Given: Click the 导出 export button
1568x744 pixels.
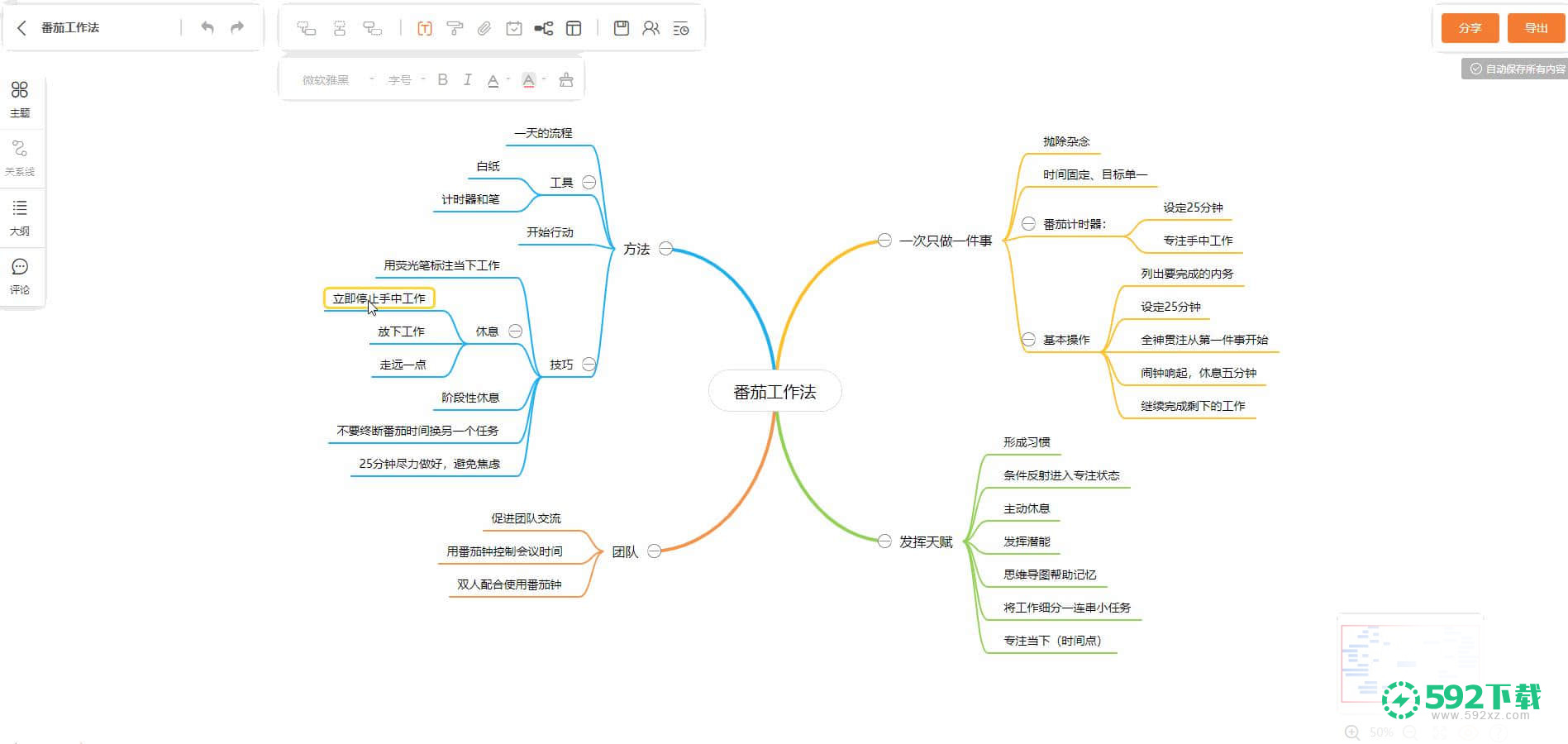Looking at the screenshot, I should (1536, 28).
